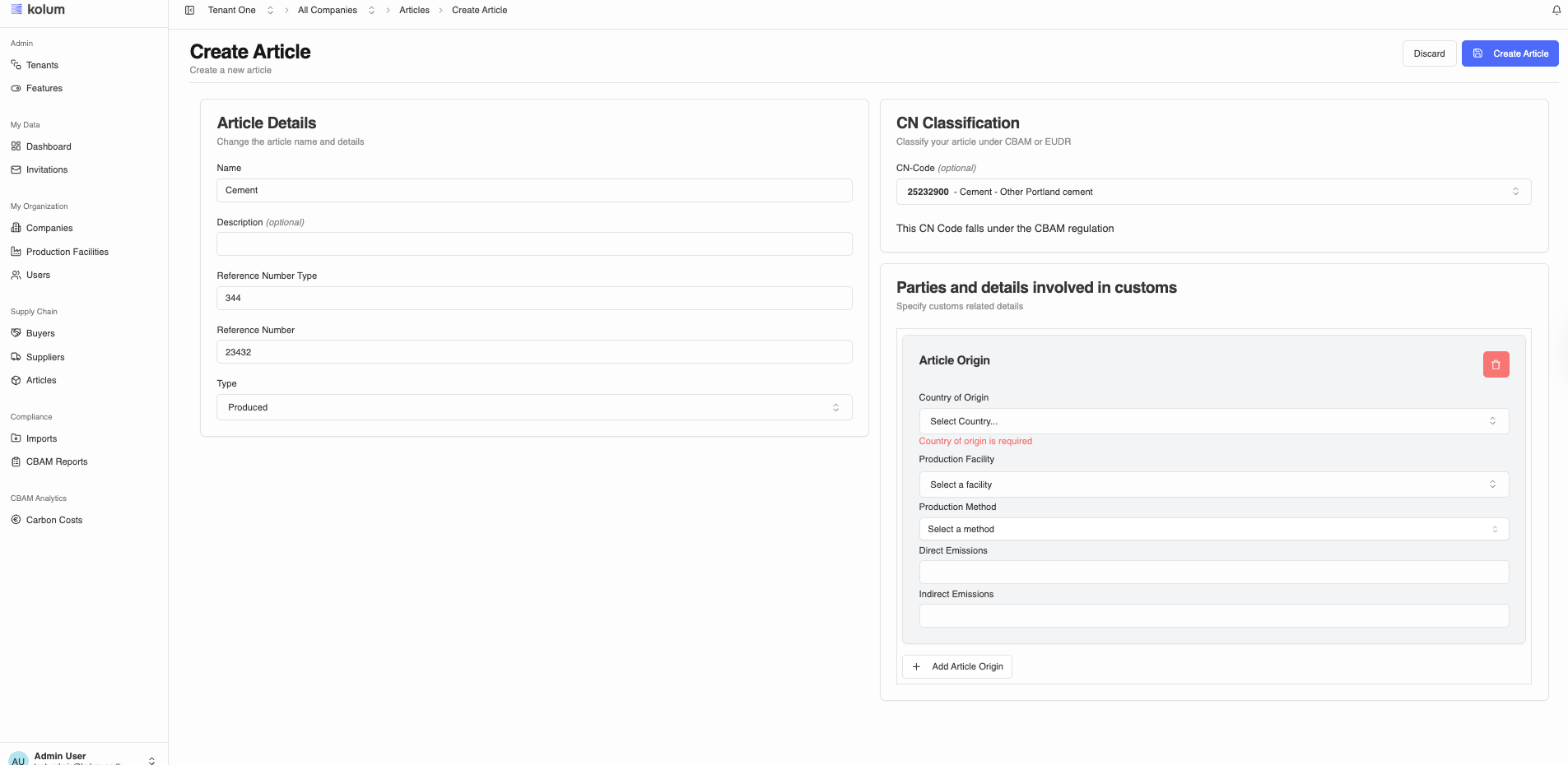Viewport: 1568px width, 765px height.
Task: Open the Dashboard page
Action: [48, 146]
